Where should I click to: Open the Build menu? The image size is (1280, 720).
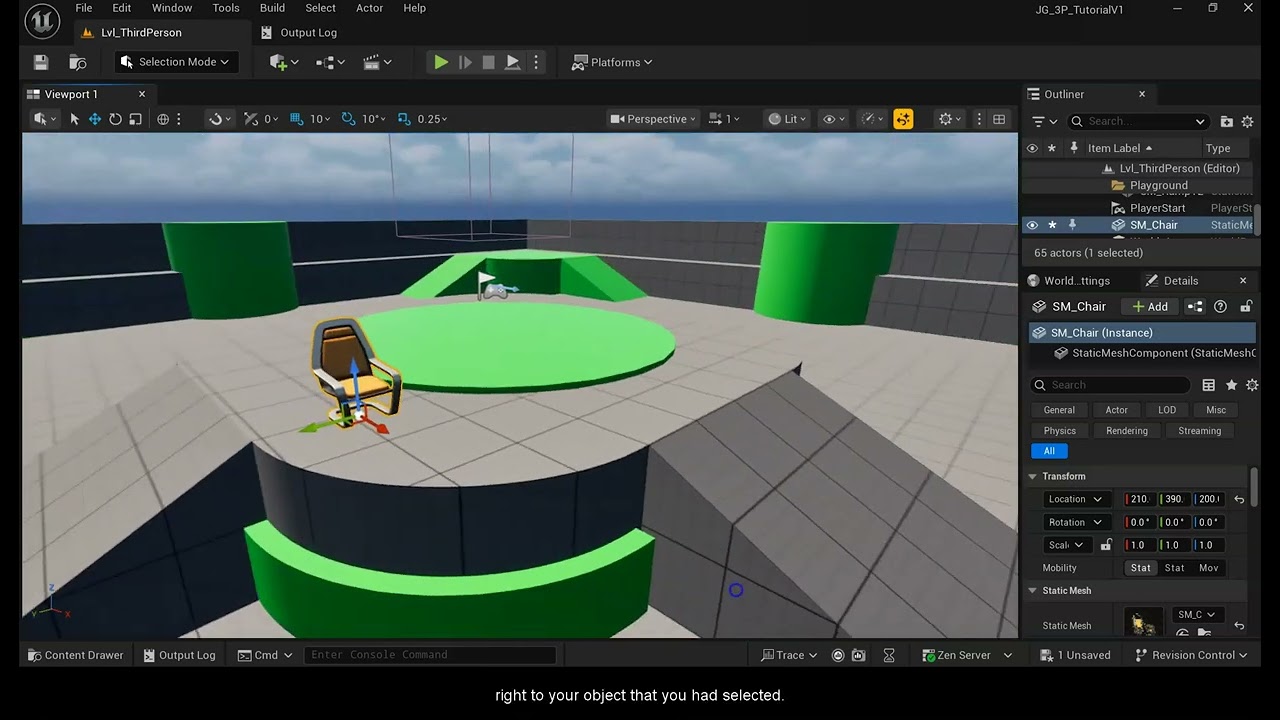click(x=272, y=8)
